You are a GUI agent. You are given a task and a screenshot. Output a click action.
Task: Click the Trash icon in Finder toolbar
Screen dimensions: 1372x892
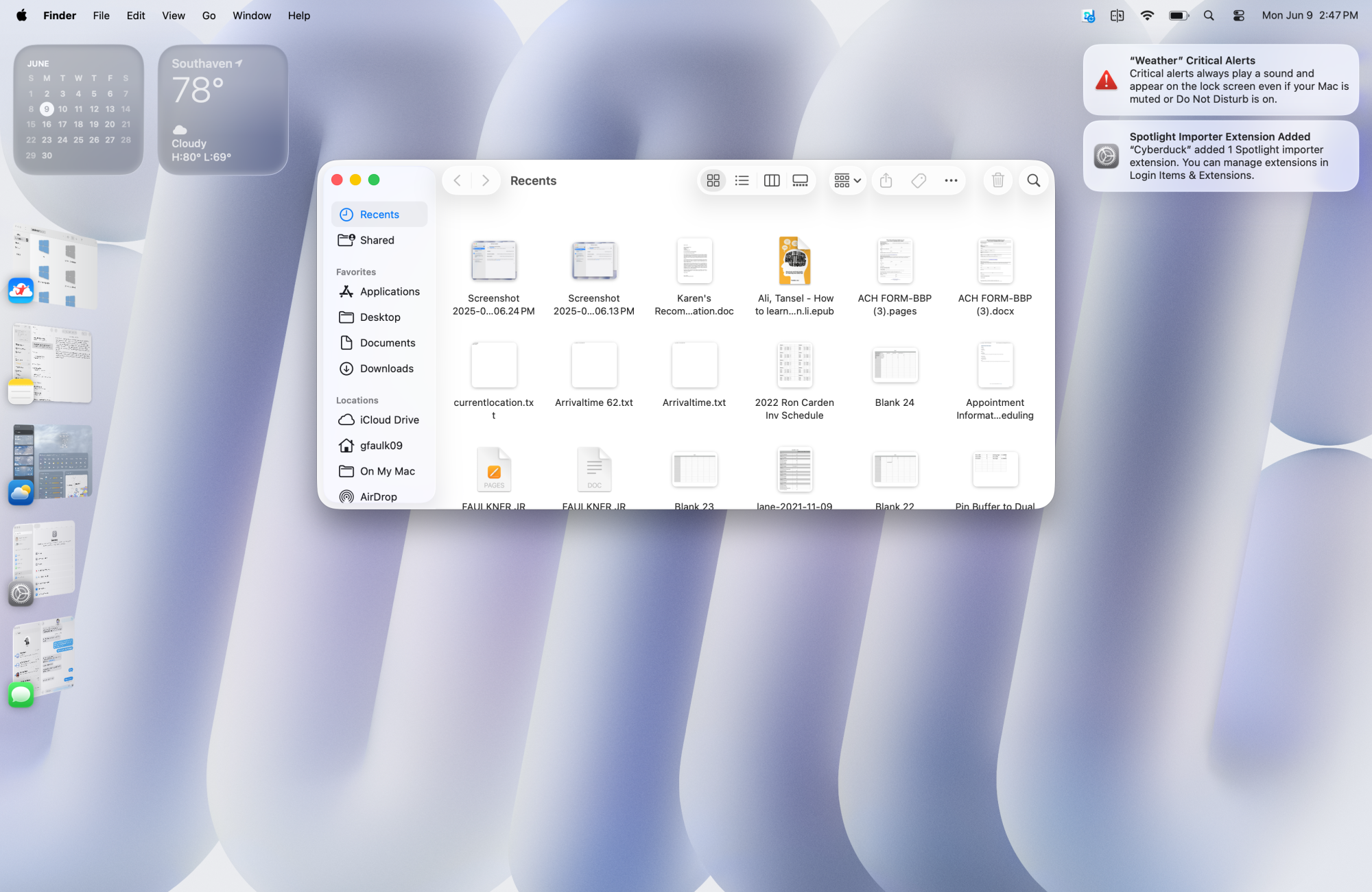(x=997, y=180)
